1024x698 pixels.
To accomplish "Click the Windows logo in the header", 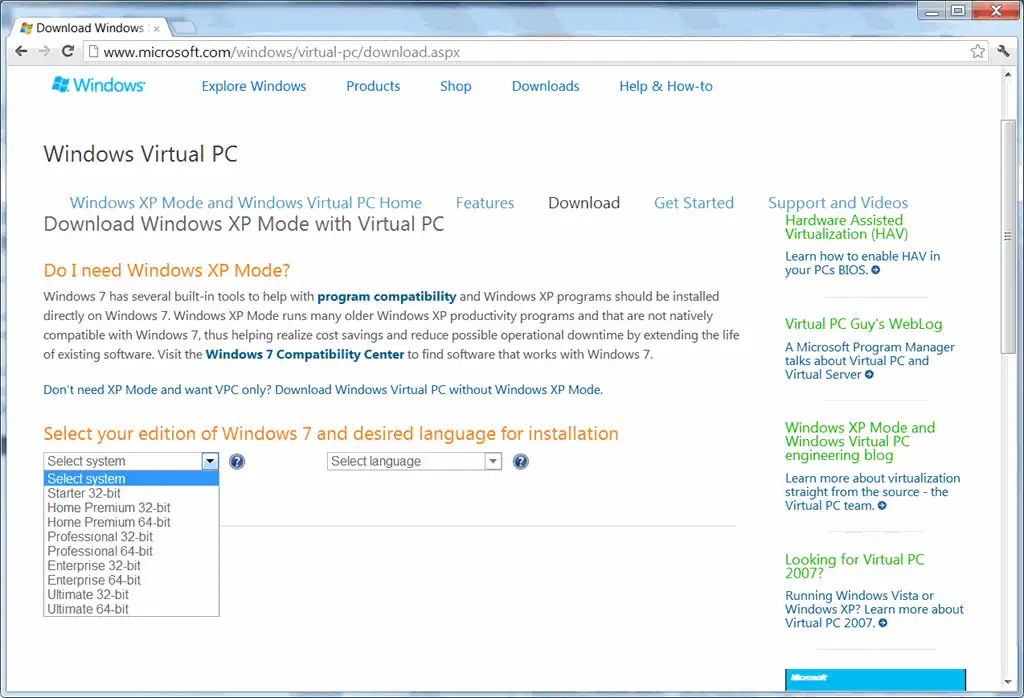I will click(x=99, y=86).
